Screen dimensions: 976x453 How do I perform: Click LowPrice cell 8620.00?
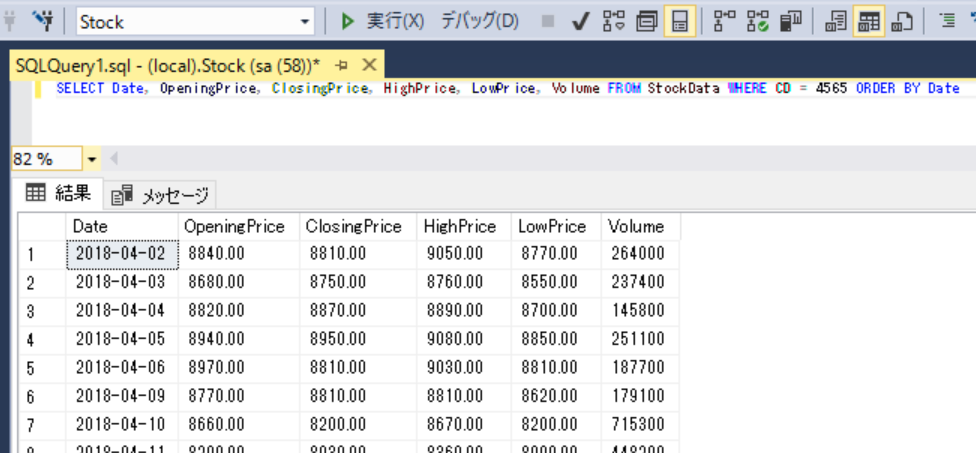tap(556, 397)
